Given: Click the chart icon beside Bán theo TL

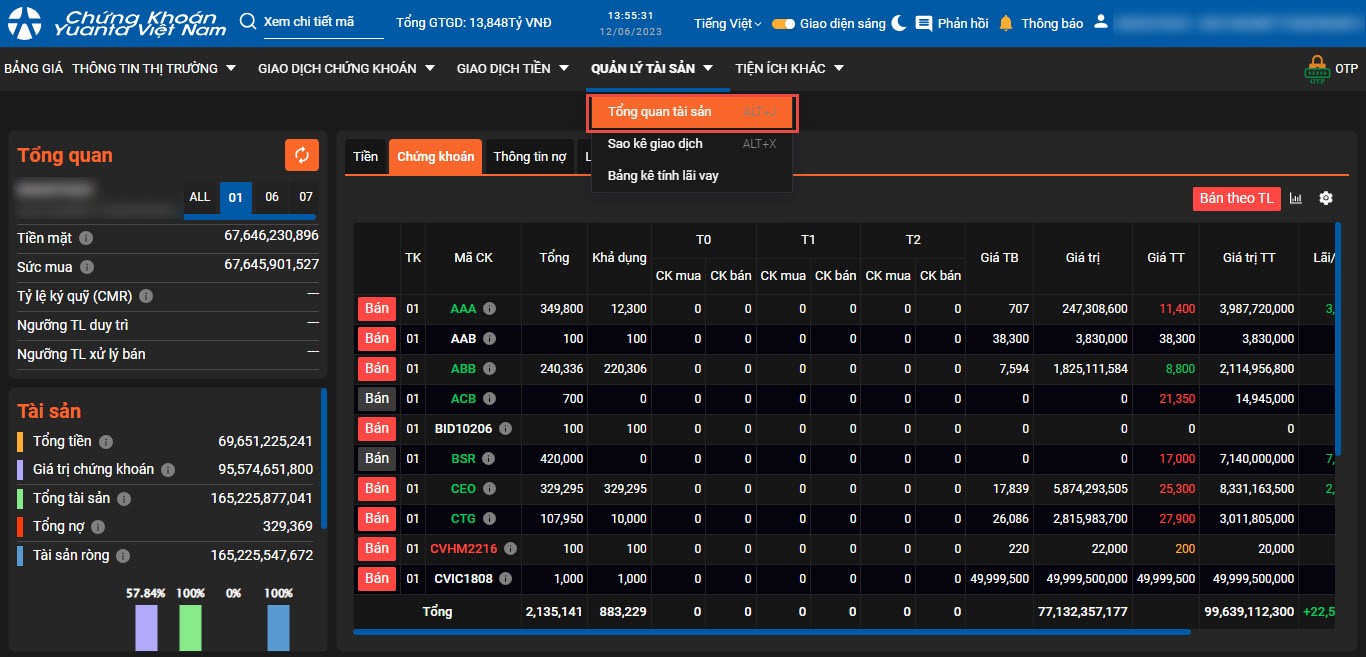Looking at the screenshot, I should click(1296, 198).
